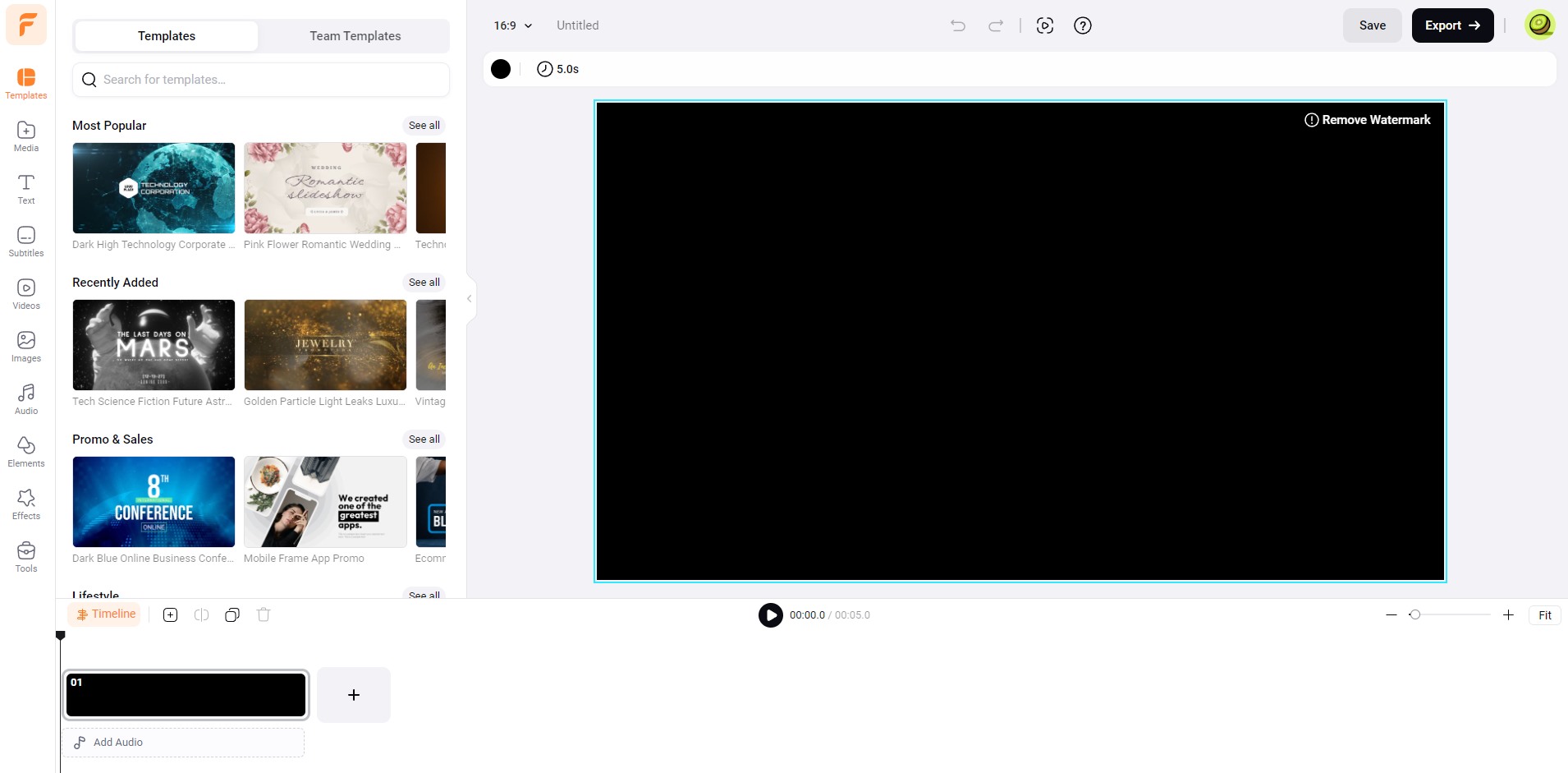Toggle the Timeline mode button
This screenshot has height=773, width=1568.
click(x=105, y=614)
